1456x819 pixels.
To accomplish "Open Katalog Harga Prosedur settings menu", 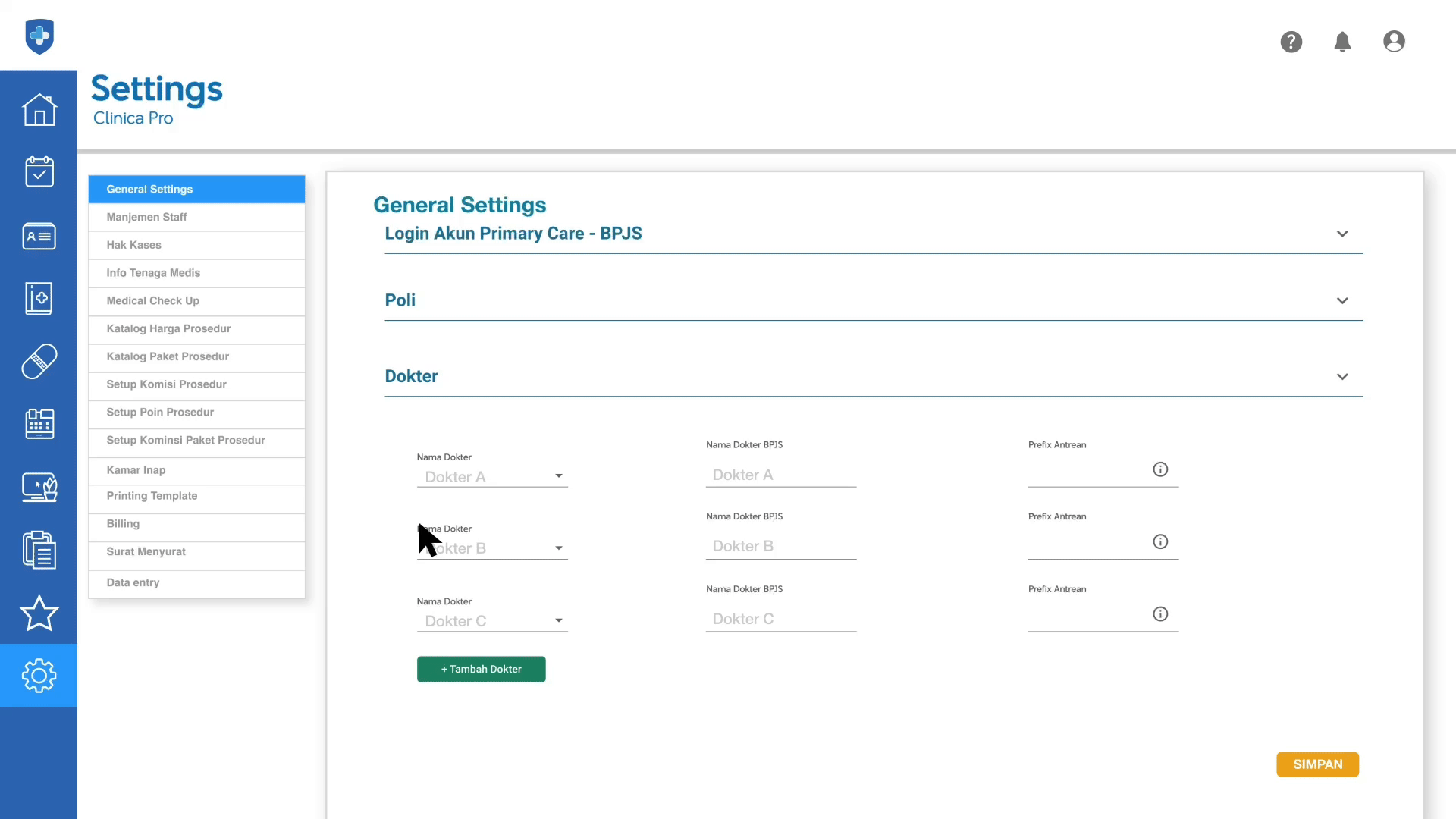I will pos(196,328).
